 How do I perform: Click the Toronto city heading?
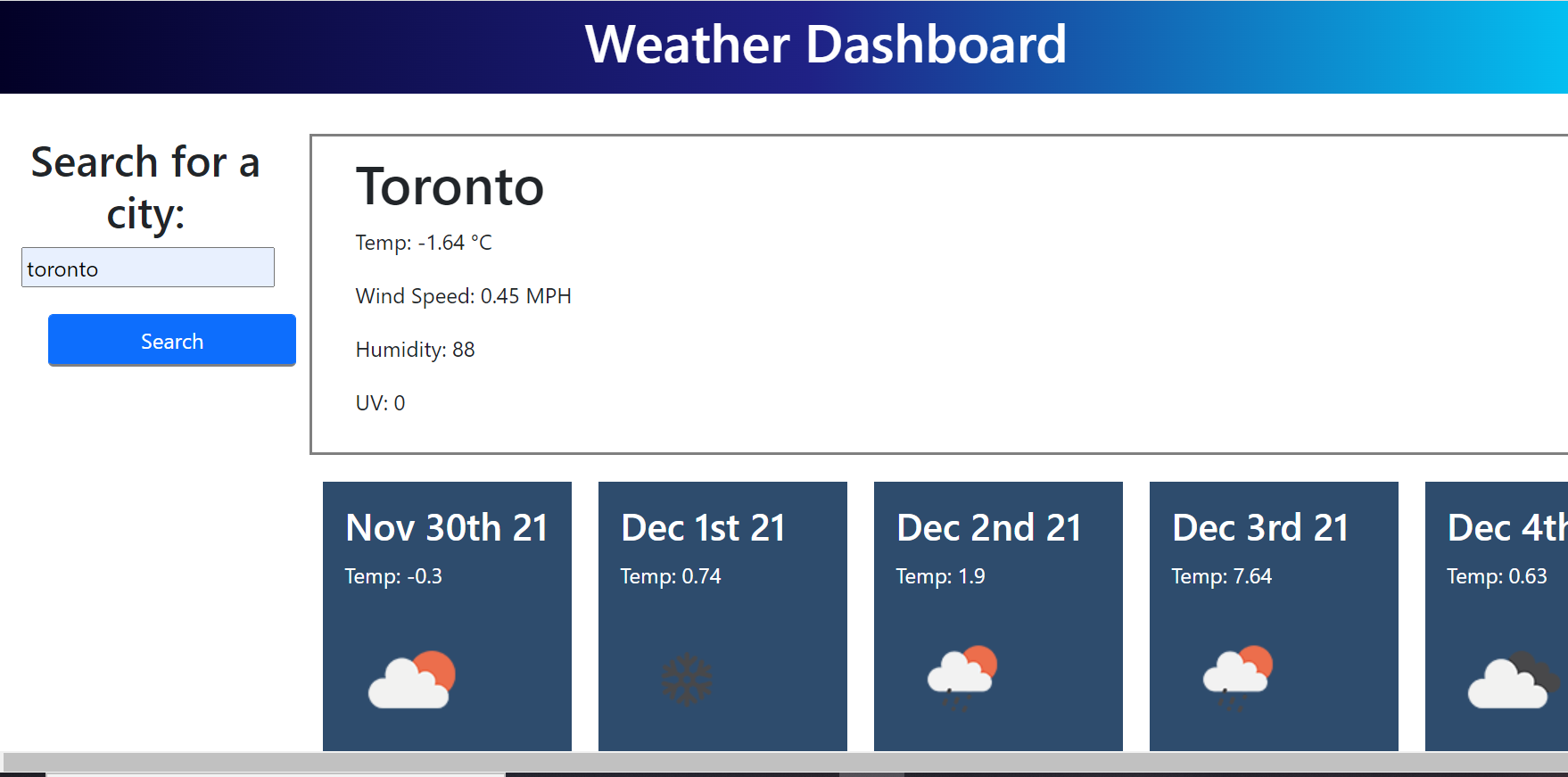451,187
